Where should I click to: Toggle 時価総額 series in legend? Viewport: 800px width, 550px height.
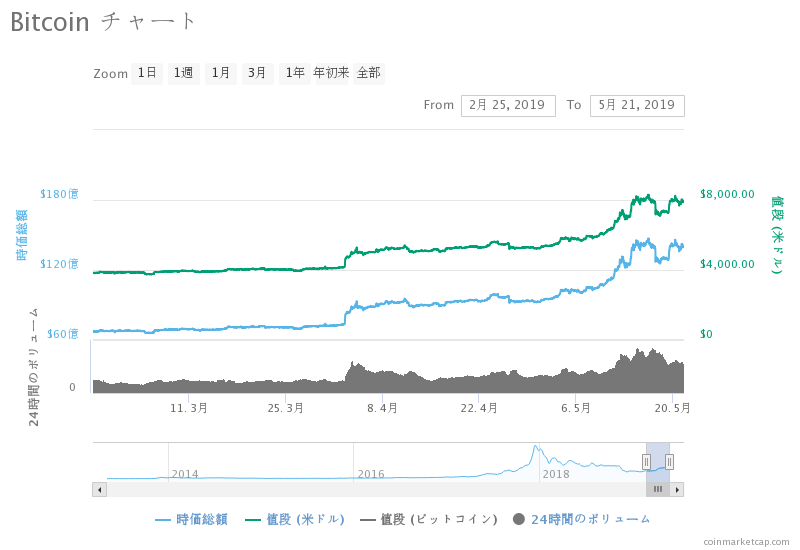191,519
